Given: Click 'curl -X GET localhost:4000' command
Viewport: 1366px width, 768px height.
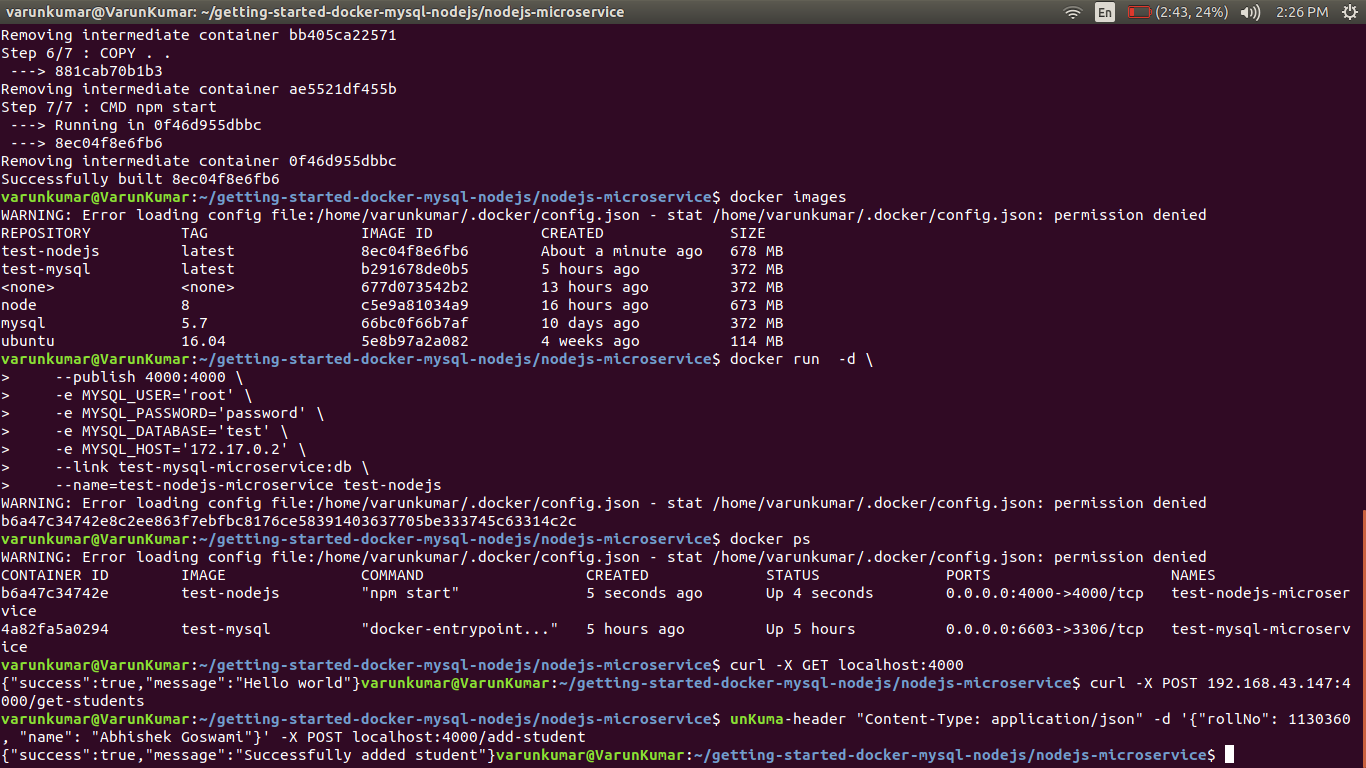Looking at the screenshot, I should pos(847,665).
